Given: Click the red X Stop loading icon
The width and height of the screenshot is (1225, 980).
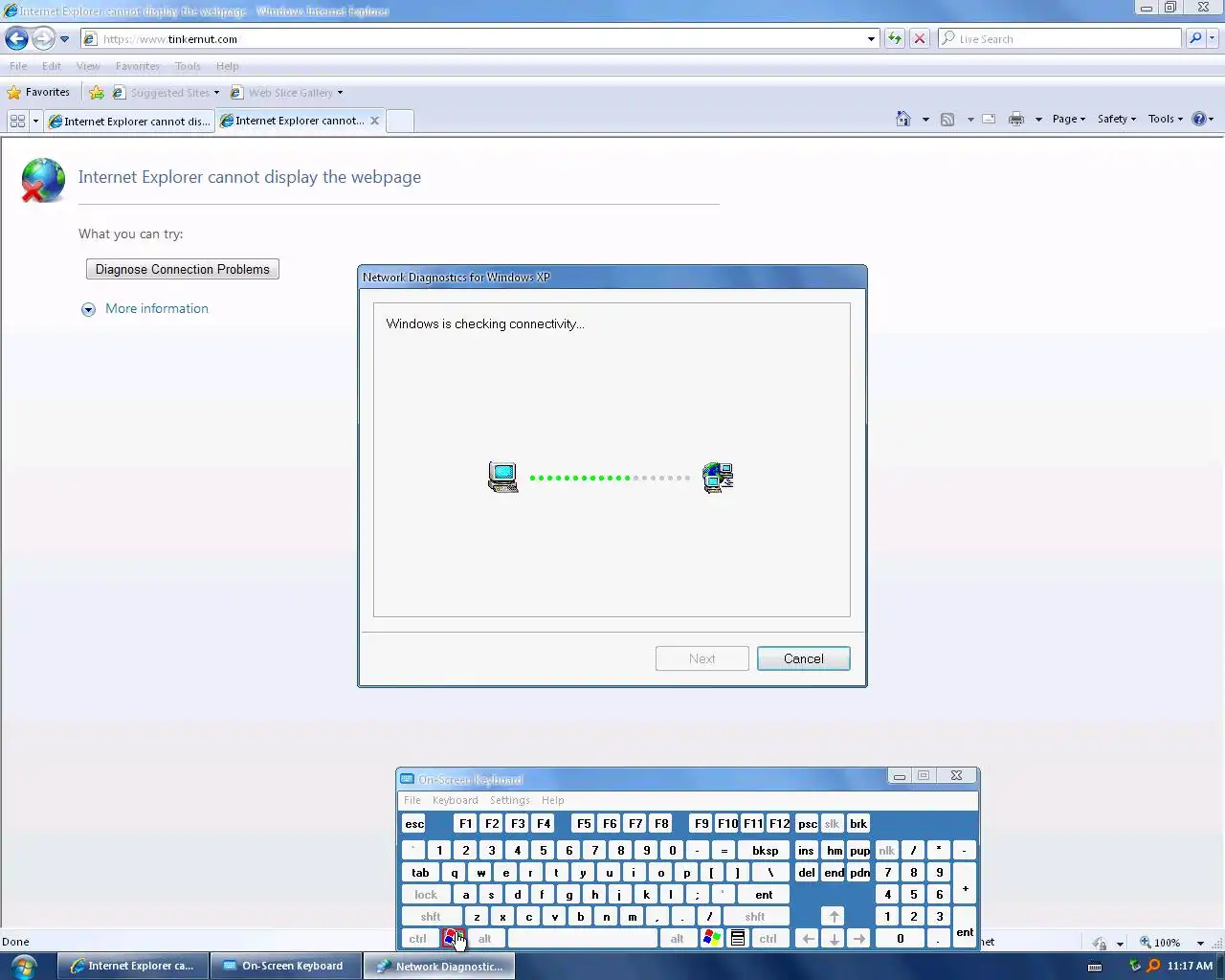Looking at the screenshot, I should click(x=919, y=39).
